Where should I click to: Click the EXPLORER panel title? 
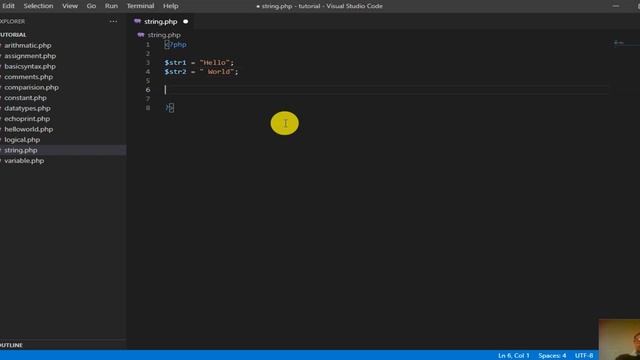(x=12, y=21)
